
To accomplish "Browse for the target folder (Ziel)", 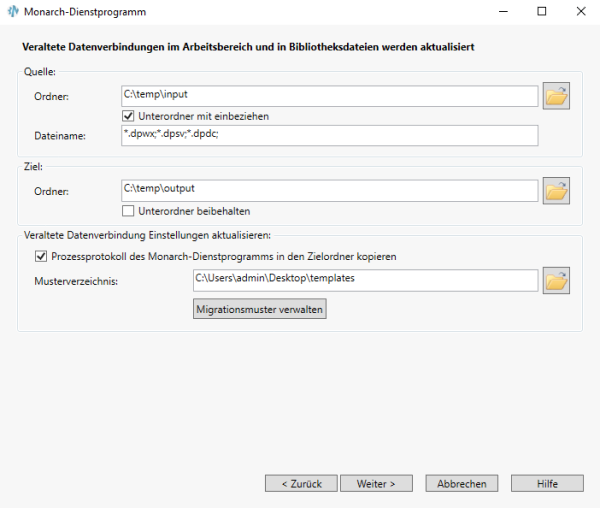I will (557, 190).
